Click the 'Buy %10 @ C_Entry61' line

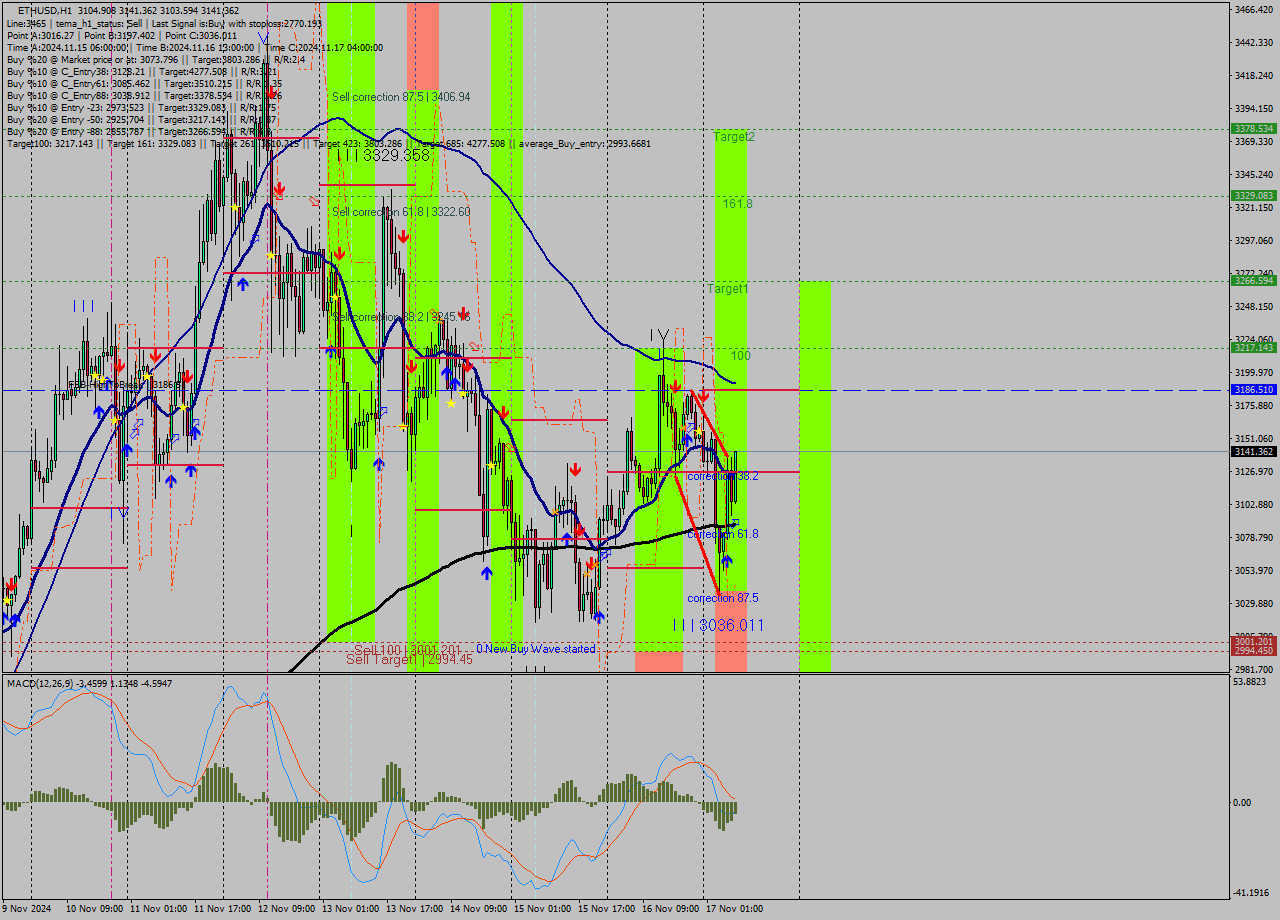144,83
